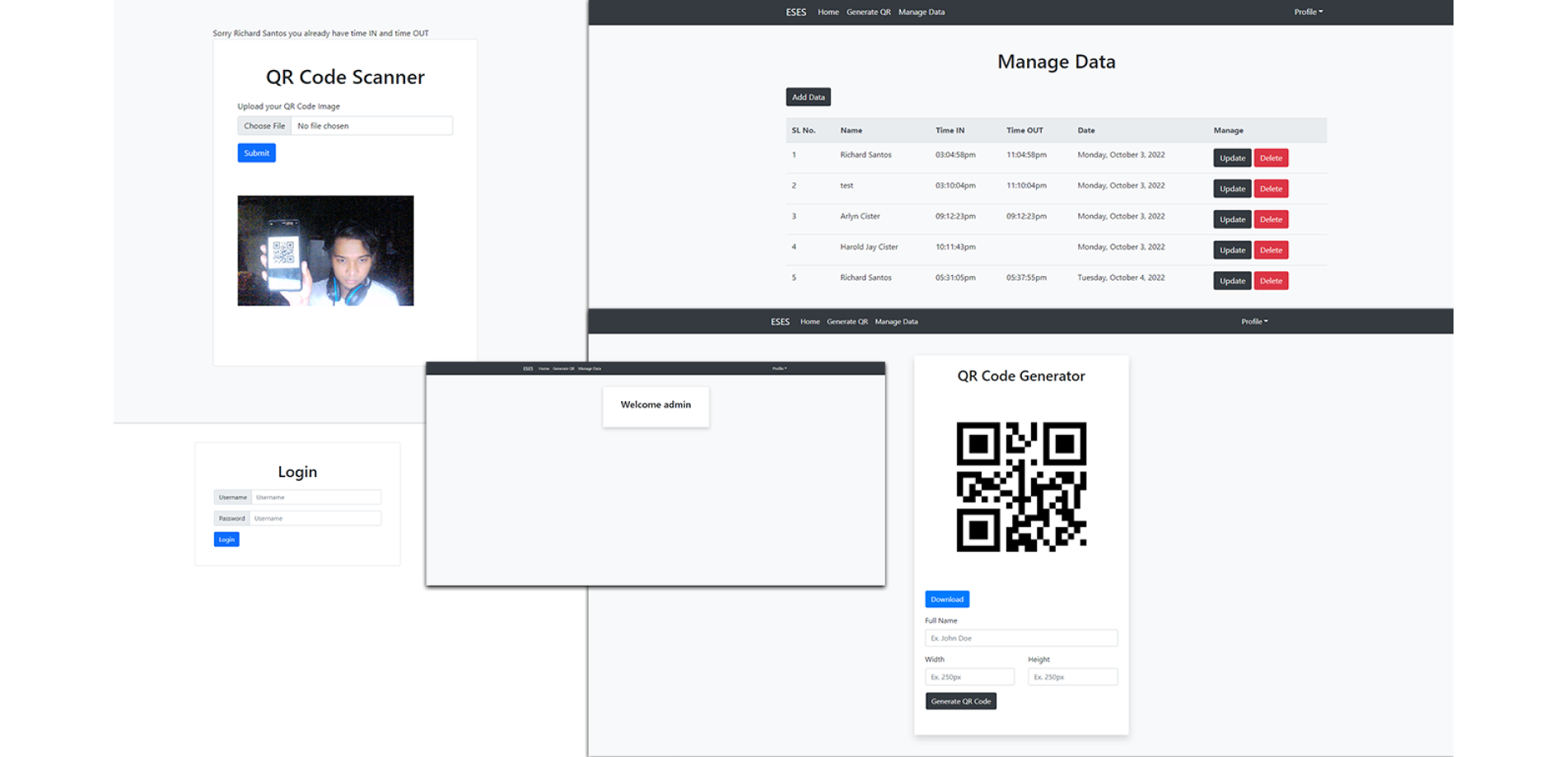This screenshot has height=757, width=1568.
Task: Open Generate QR in Manage Data navbar
Action: (x=868, y=12)
